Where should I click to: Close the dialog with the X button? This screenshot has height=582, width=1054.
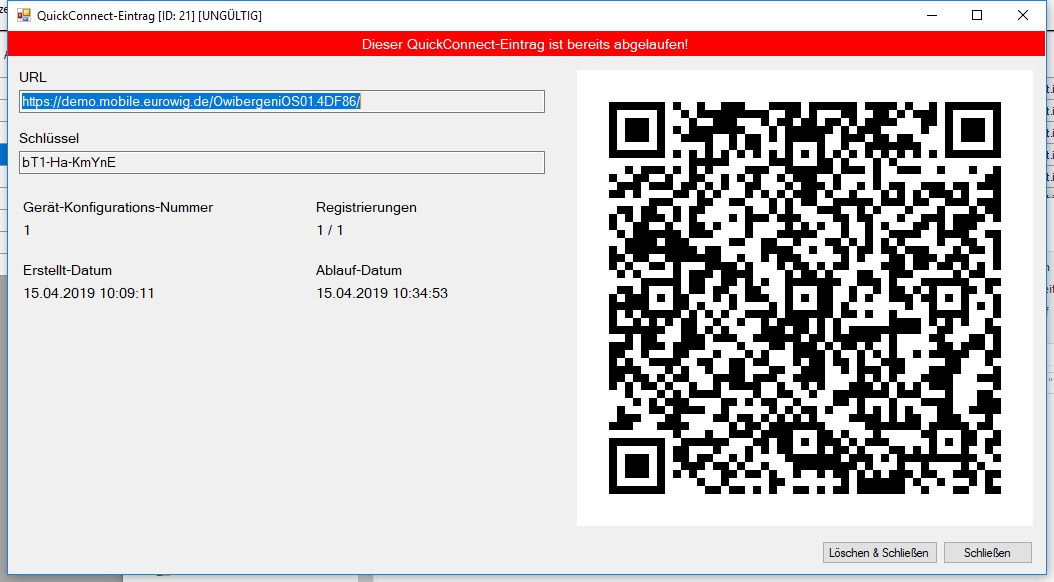tap(1023, 15)
